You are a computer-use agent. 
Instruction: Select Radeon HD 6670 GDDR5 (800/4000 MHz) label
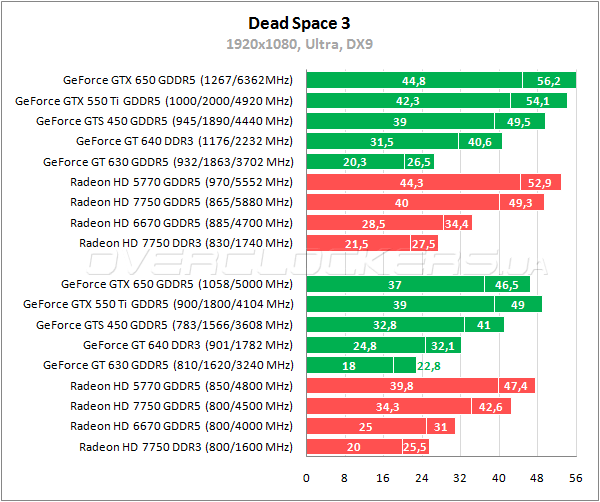(x=182, y=426)
